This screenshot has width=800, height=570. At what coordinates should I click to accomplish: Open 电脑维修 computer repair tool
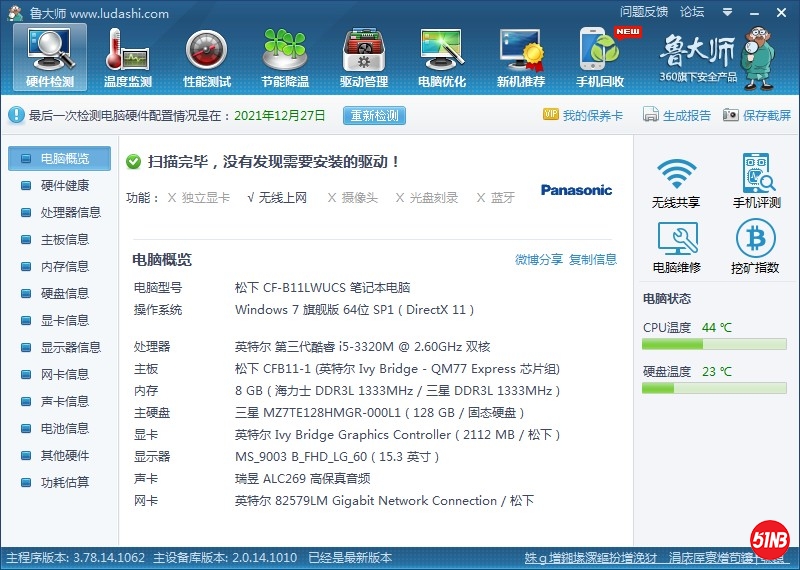click(676, 247)
